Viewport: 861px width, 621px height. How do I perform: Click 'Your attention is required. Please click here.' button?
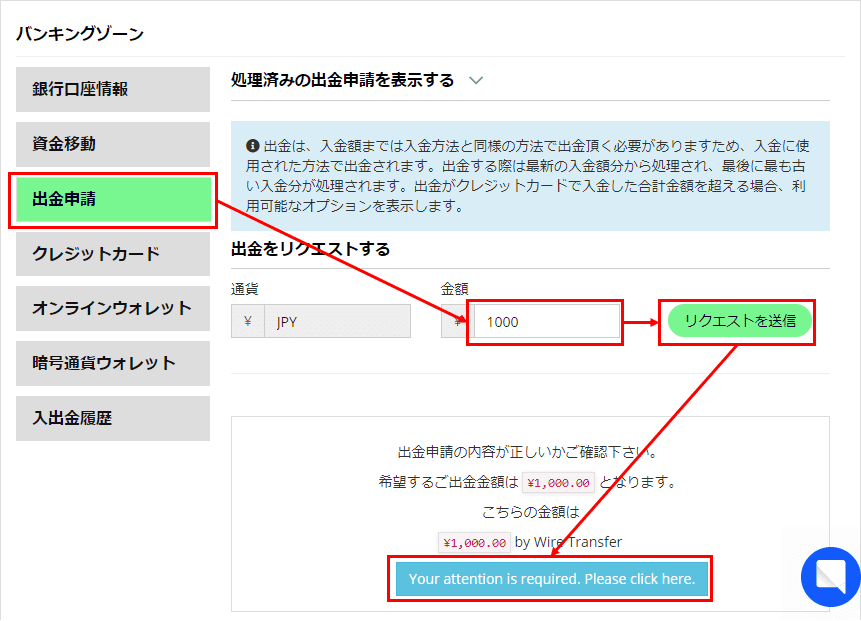(552, 579)
